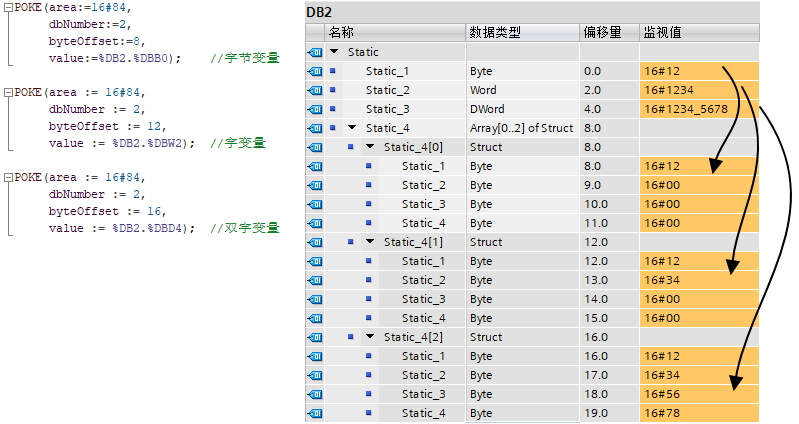The width and height of the screenshot is (799, 424).
Task: Click the tag icon on the Static root row
Action: point(314,51)
